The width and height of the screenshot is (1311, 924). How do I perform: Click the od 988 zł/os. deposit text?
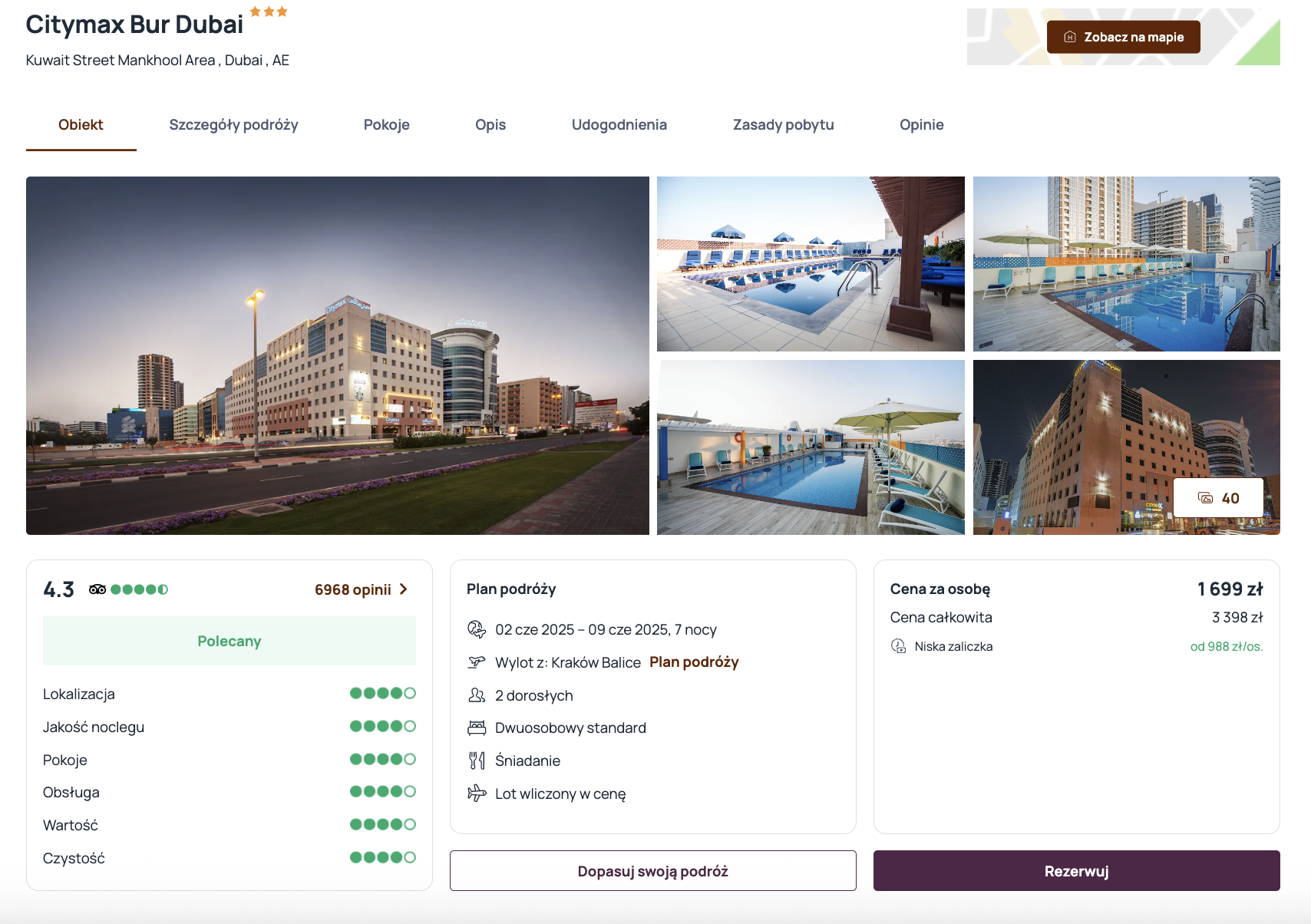pyautogui.click(x=1227, y=646)
